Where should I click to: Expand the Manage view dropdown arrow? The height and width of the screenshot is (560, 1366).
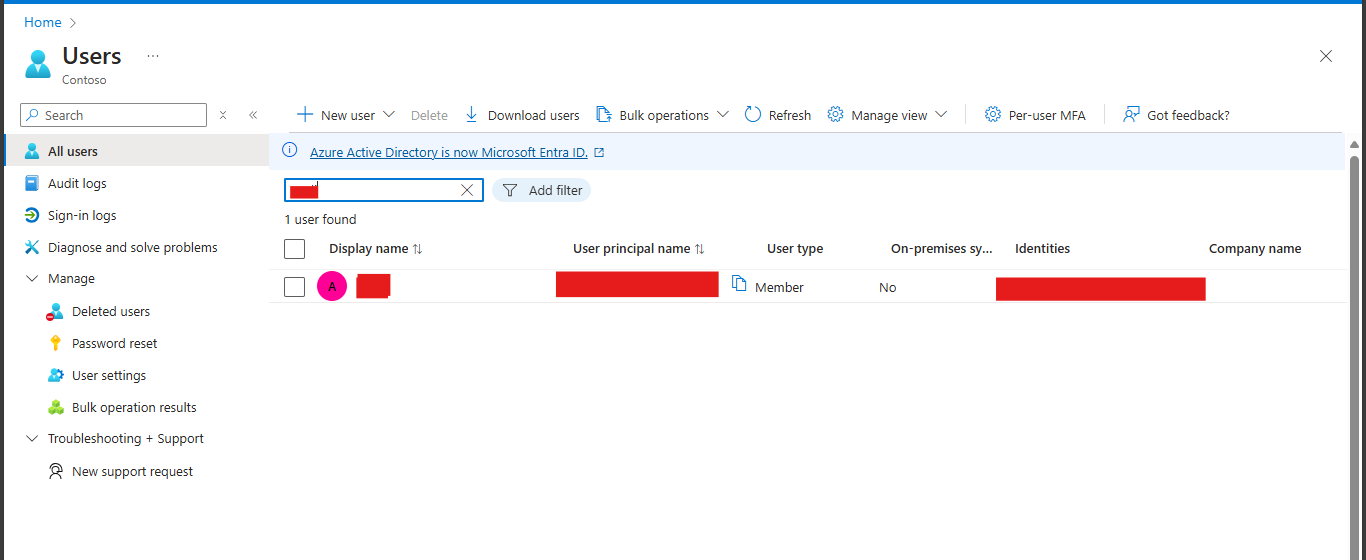click(941, 114)
